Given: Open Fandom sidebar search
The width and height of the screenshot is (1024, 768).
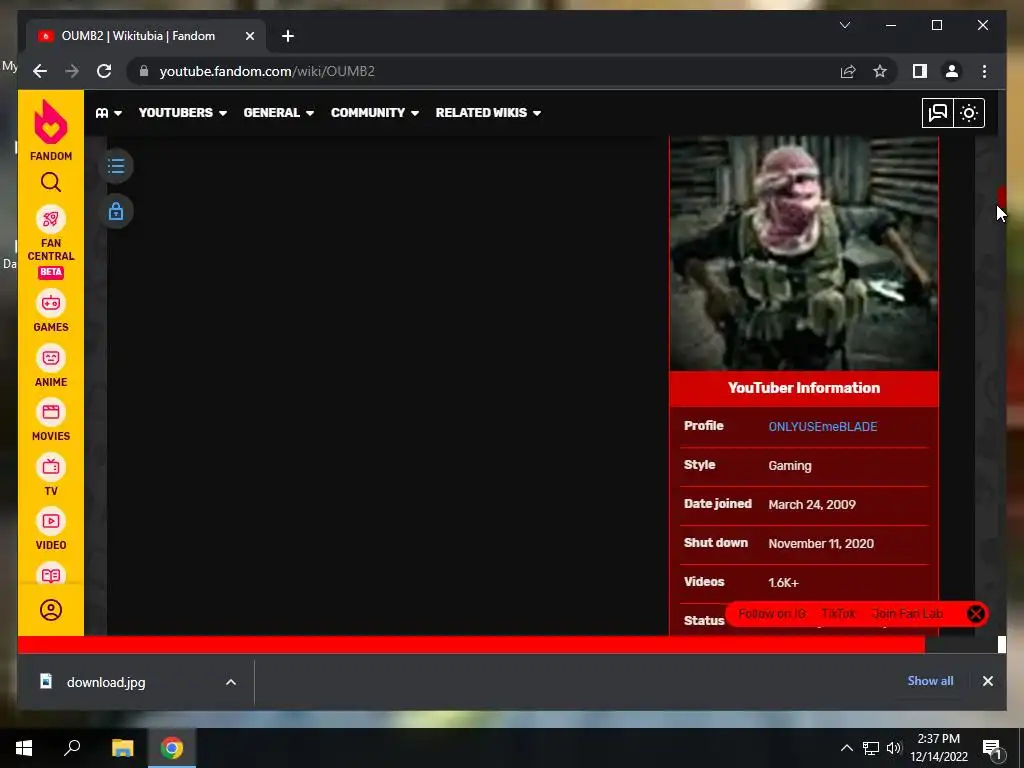Looking at the screenshot, I should [x=50, y=182].
